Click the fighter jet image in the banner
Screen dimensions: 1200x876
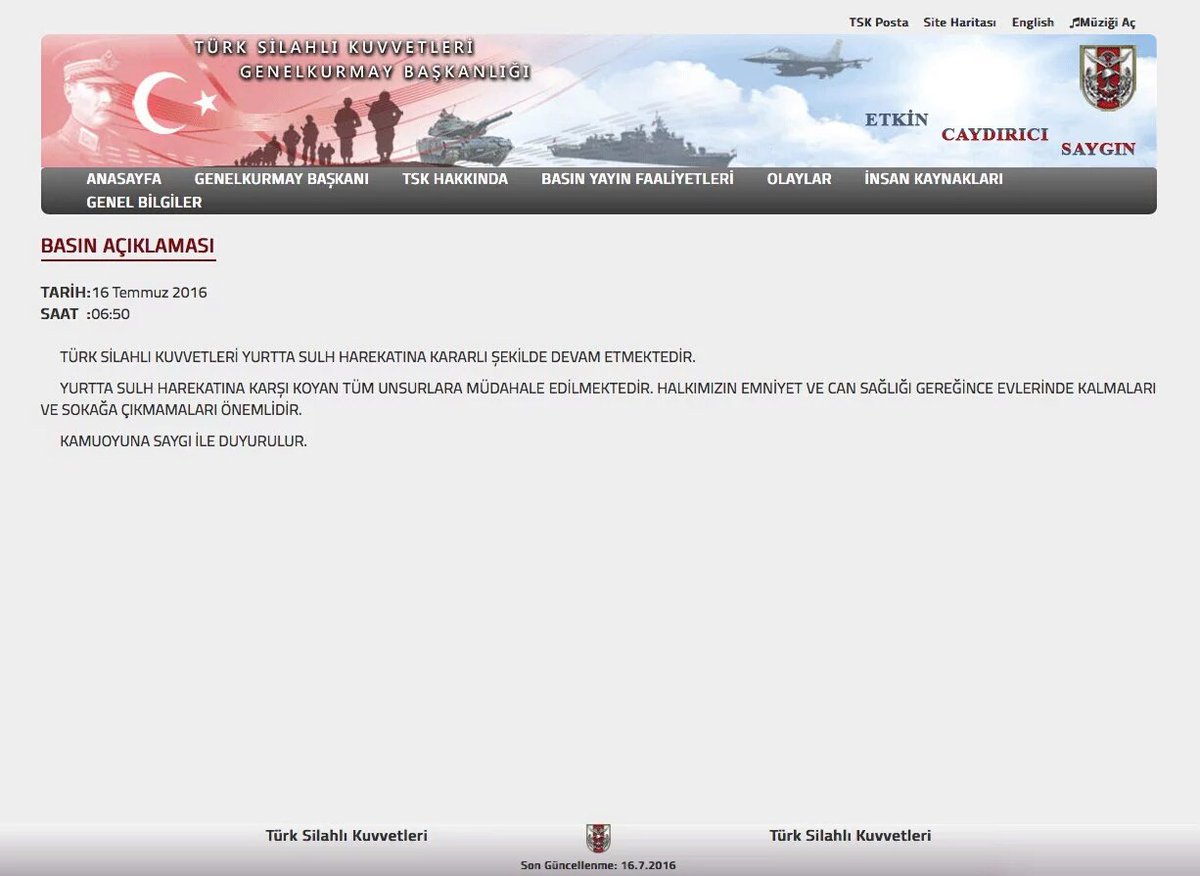click(x=806, y=59)
